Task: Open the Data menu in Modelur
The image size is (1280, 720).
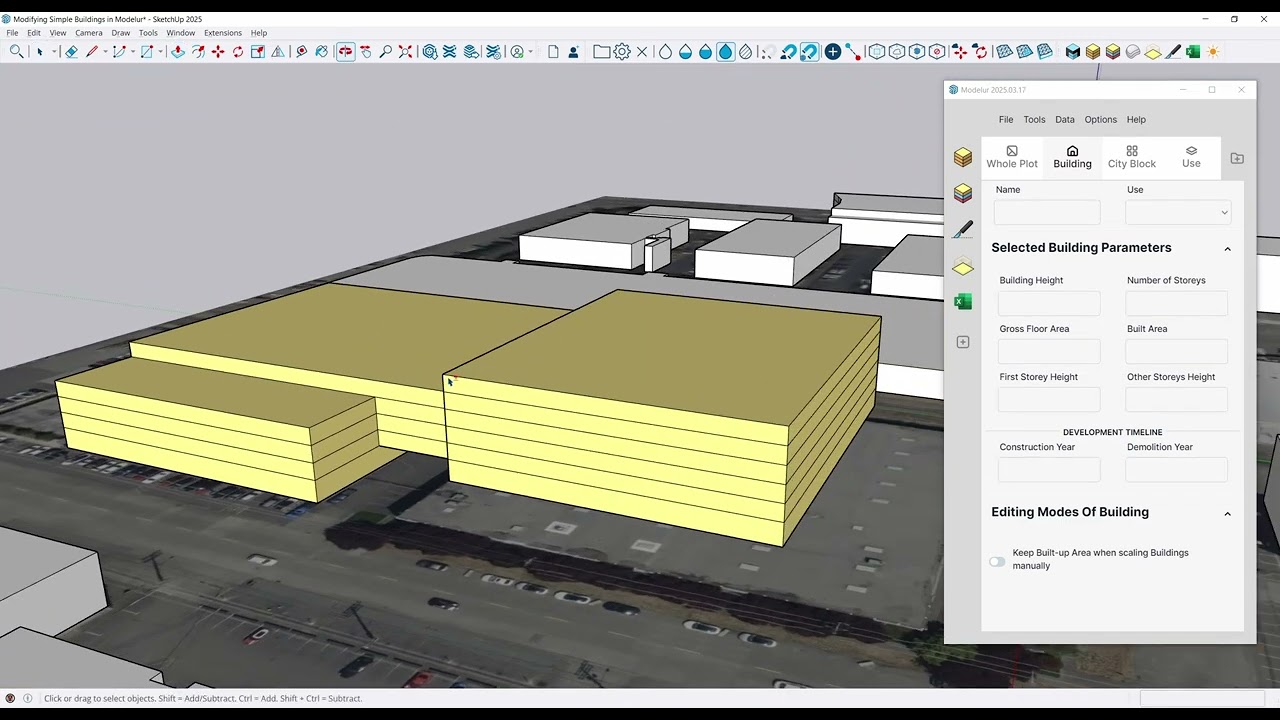Action: tap(1065, 120)
